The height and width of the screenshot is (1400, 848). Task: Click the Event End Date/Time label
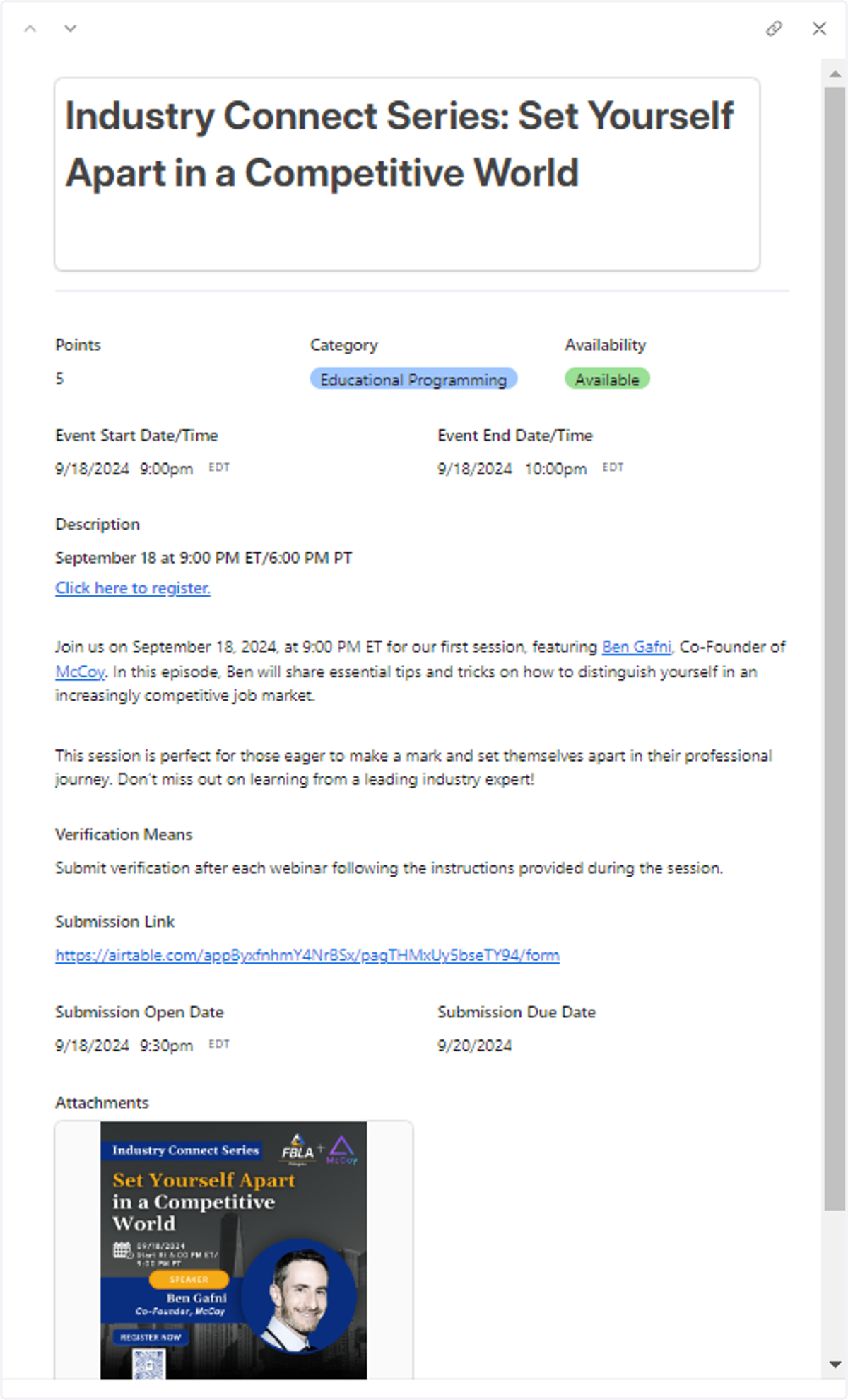click(515, 436)
